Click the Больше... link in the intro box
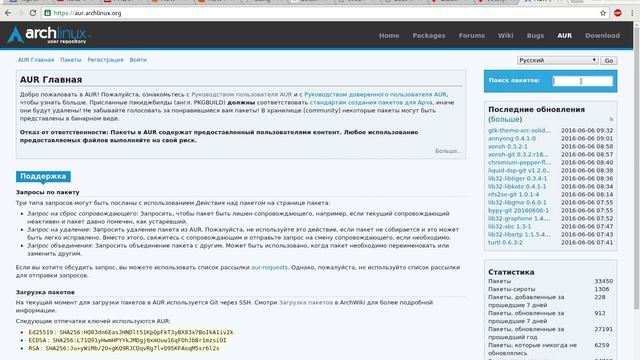The height and width of the screenshot is (360, 640). pyautogui.click(x=448, y=151)
